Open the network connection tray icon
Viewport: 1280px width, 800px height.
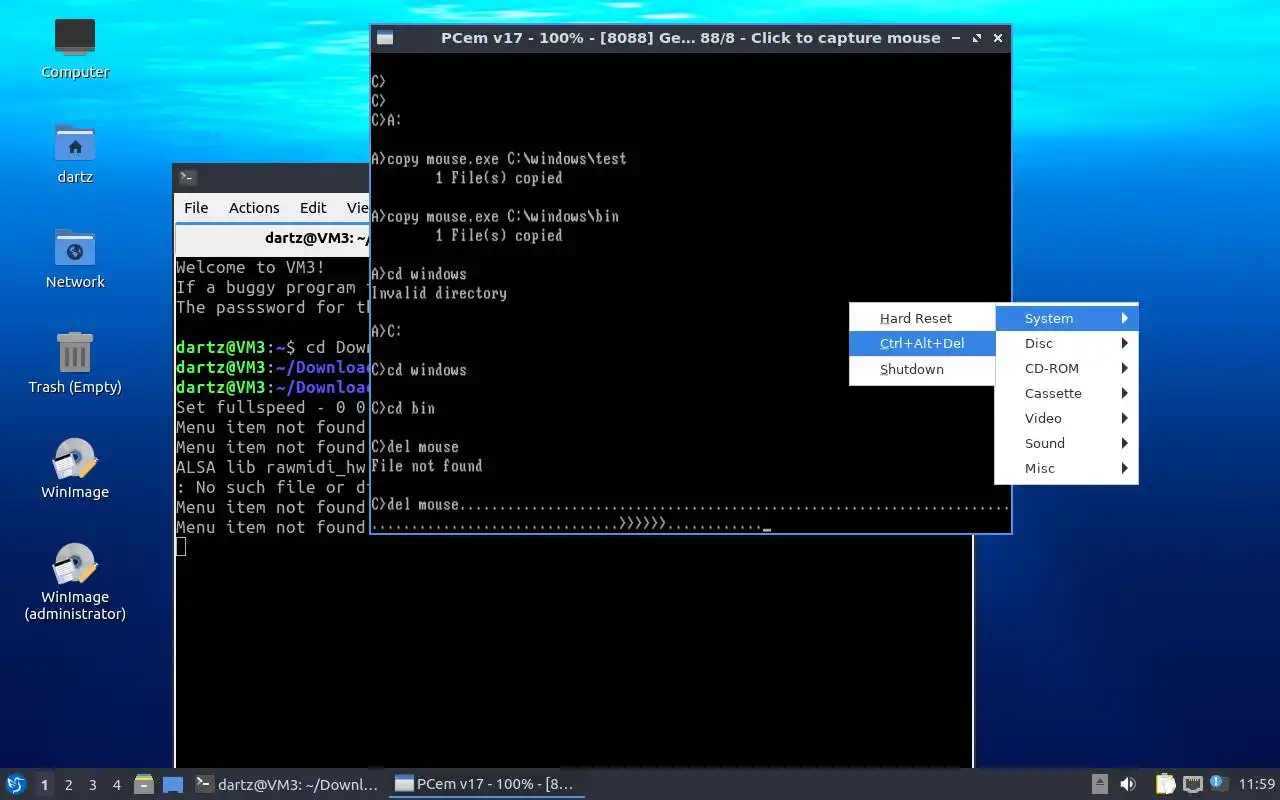click(x=1192, y=784)
